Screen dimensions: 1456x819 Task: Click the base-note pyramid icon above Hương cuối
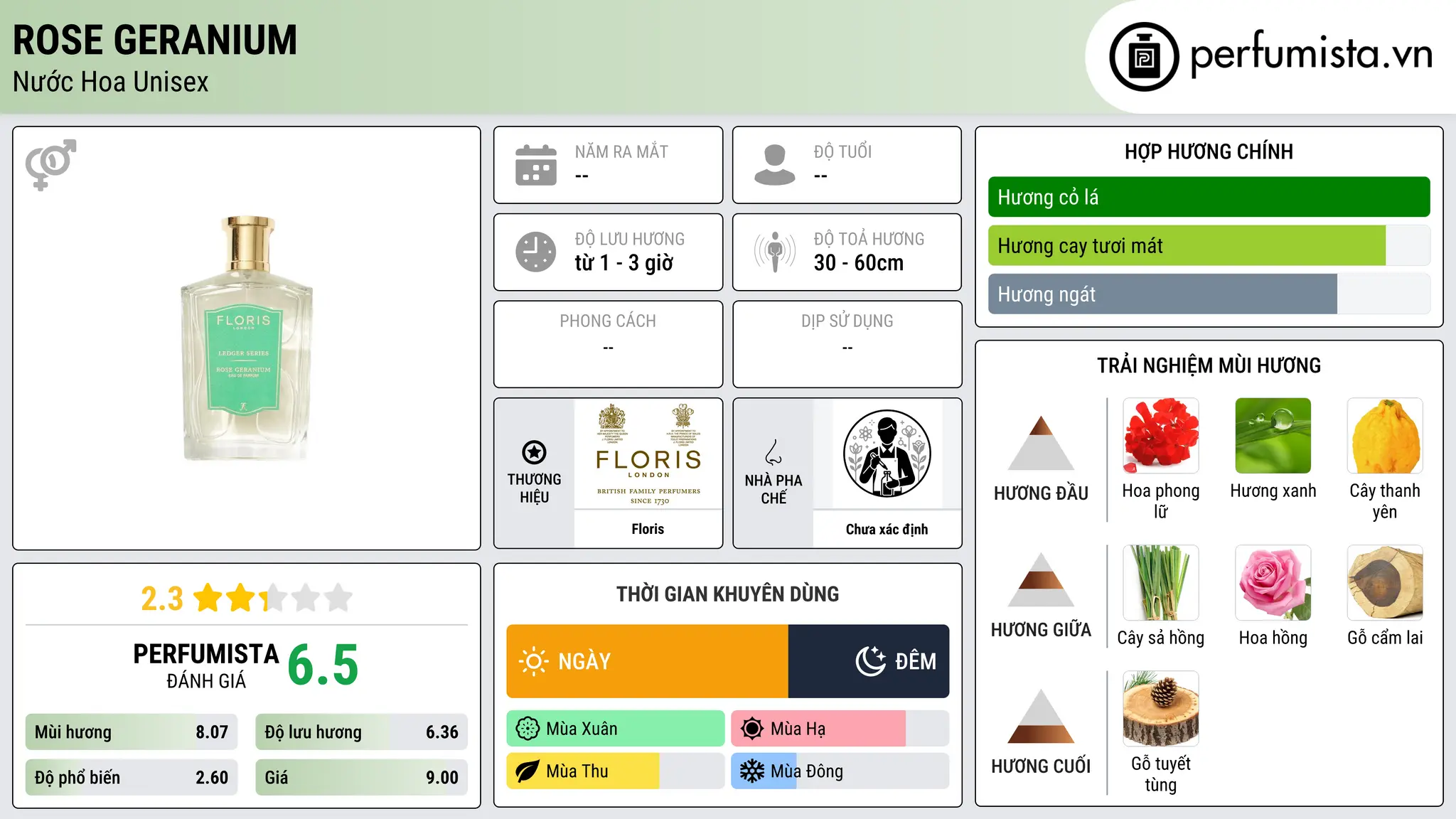pyautogui.click(x=1041, y=716)
